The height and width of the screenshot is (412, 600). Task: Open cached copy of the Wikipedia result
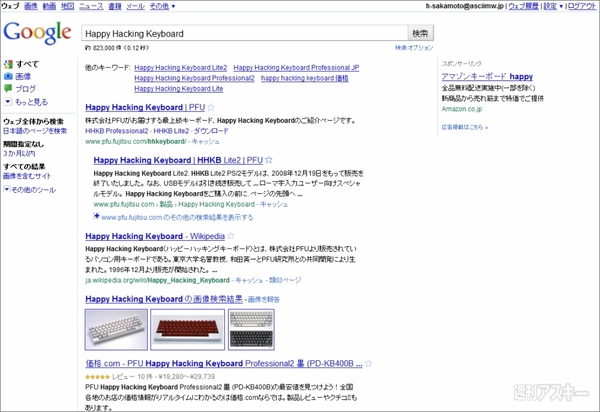click(x=249, y=280)
